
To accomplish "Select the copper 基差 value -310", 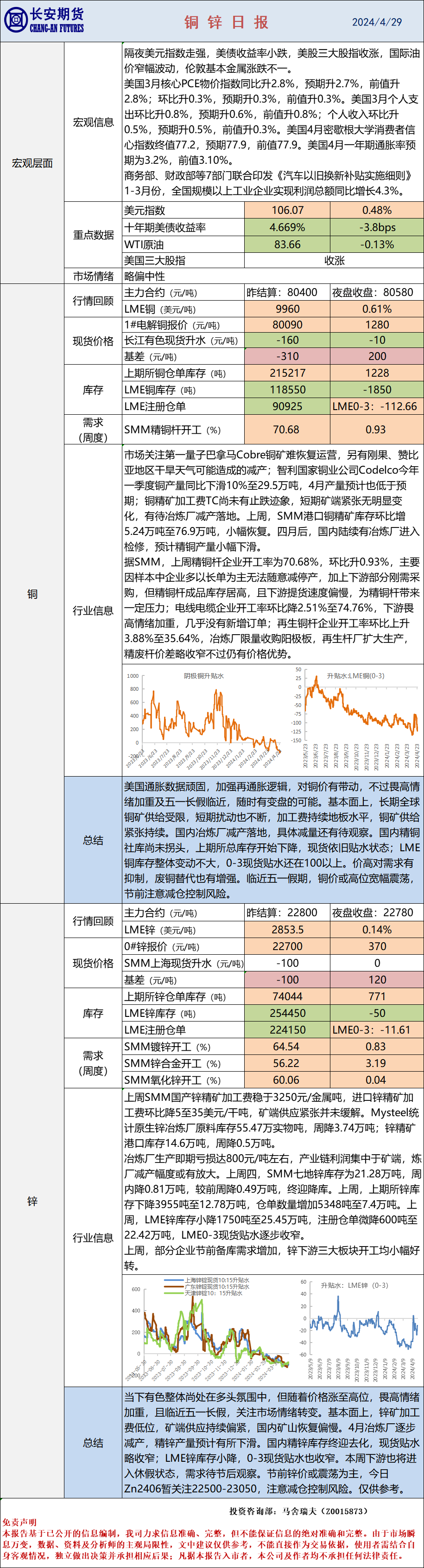I will (287, 356).
